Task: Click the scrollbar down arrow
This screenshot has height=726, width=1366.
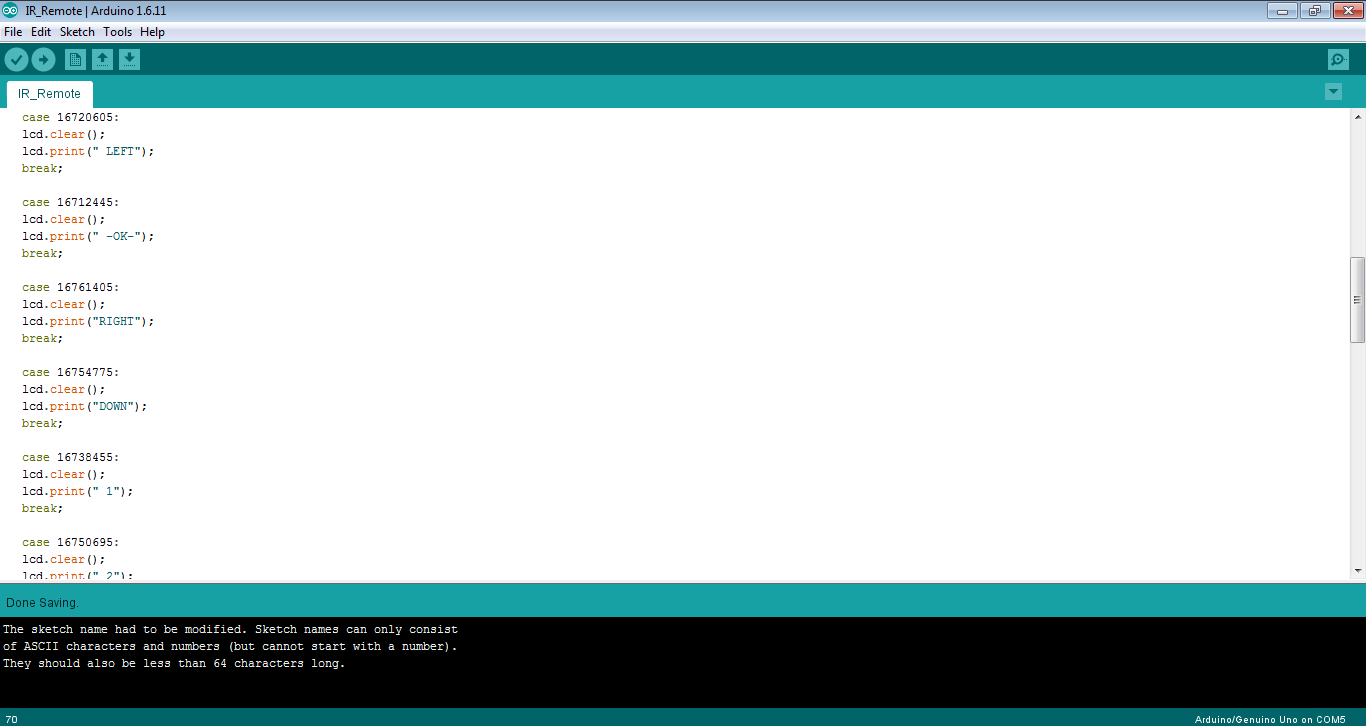Action: point(1357,571)
